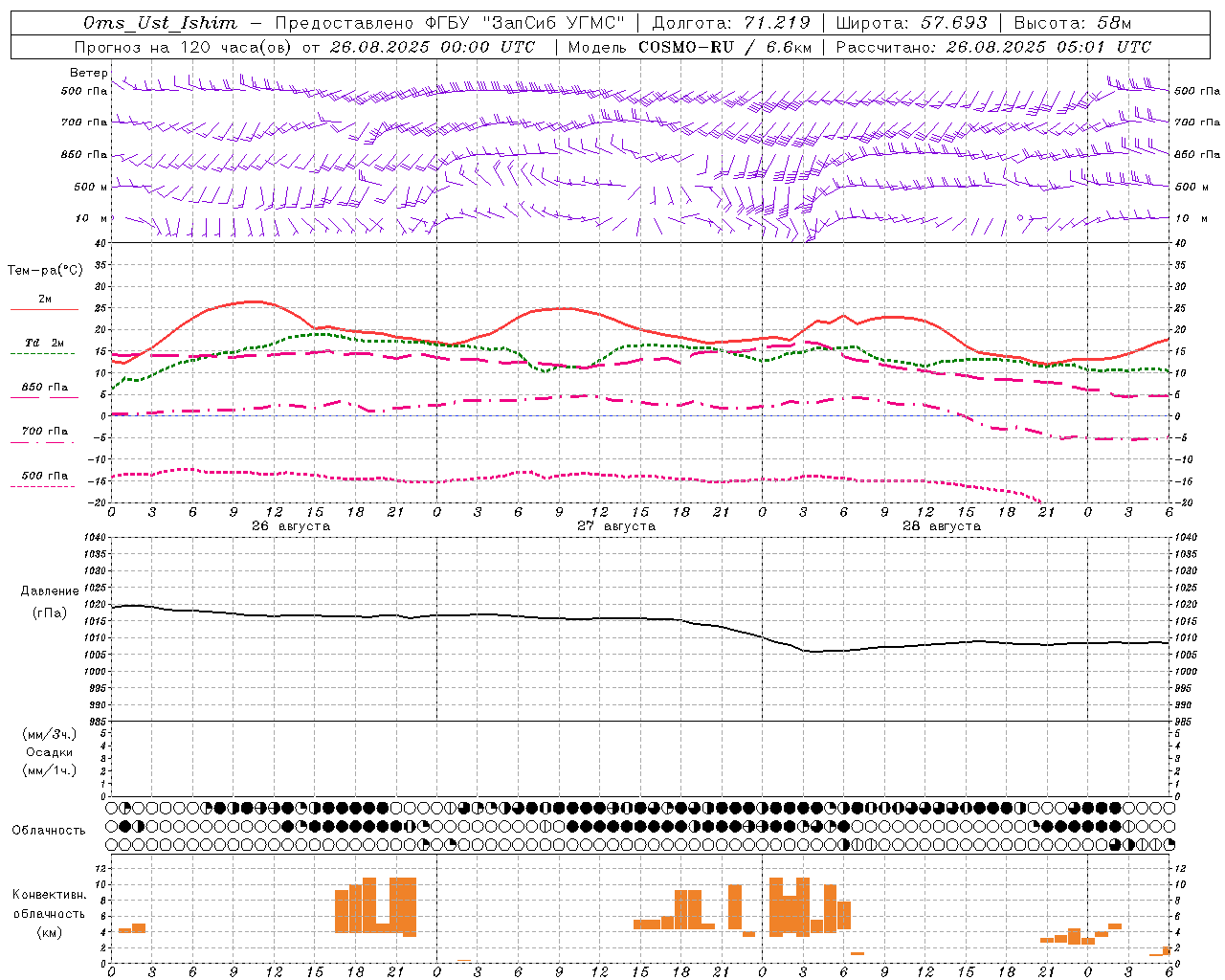
Task: Click the 26 августа date label
Action: tap(291, 526)
